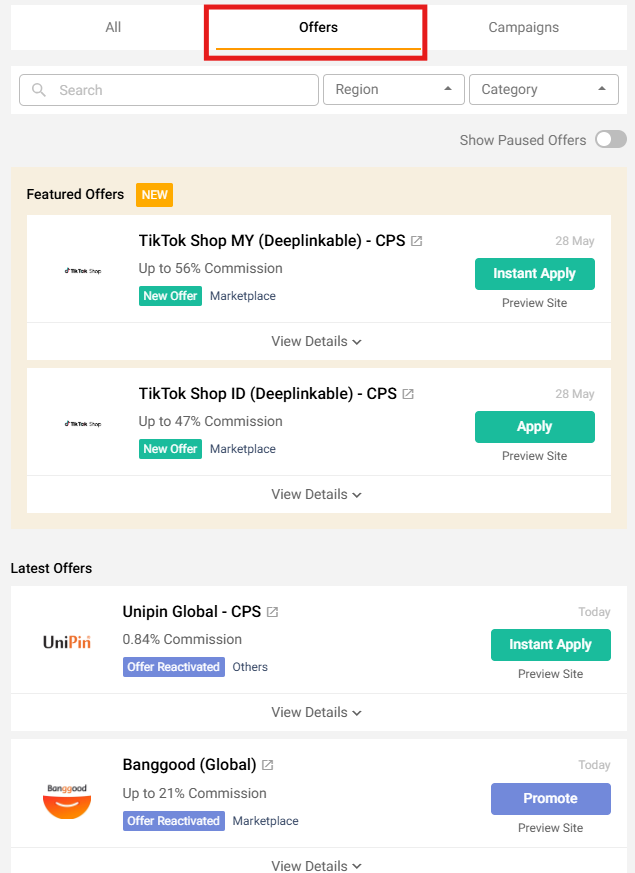The height and width of the screenshot is (873, 635).
Task: Instant Apply to TikTok Shop MY offer
Action: coord(534,274)
